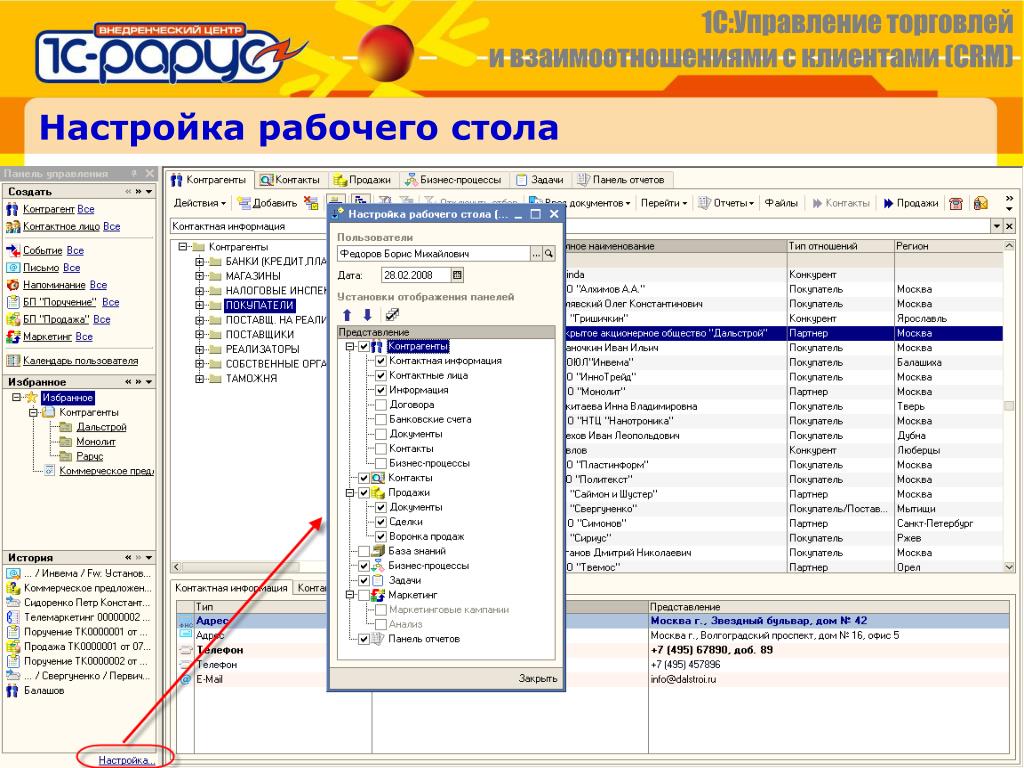Click the ellipsis button beside Федоров Борис Михайлович
The image size is (1024, 768).
536,253
